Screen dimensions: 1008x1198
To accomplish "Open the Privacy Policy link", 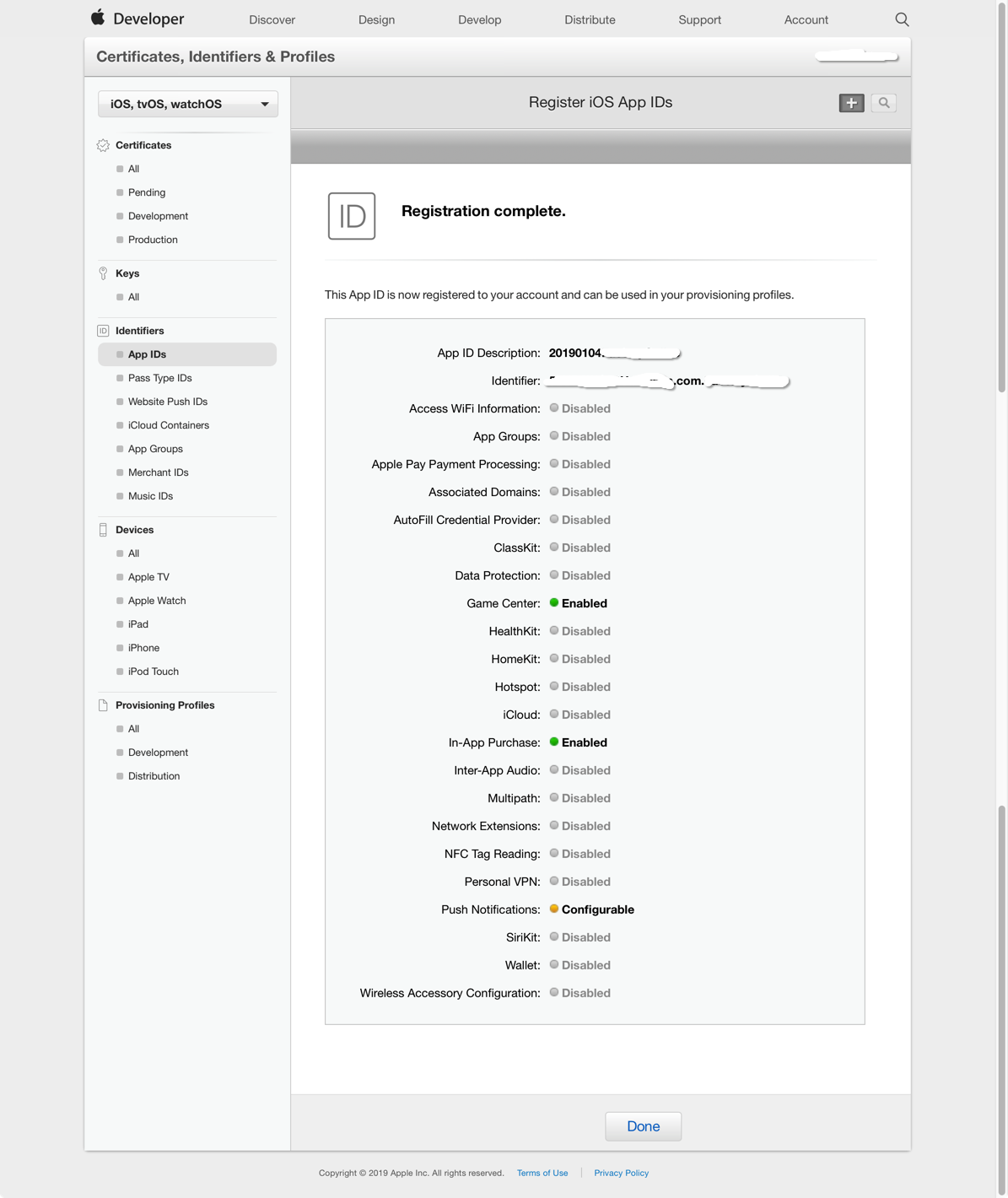I will [622, 1173].
